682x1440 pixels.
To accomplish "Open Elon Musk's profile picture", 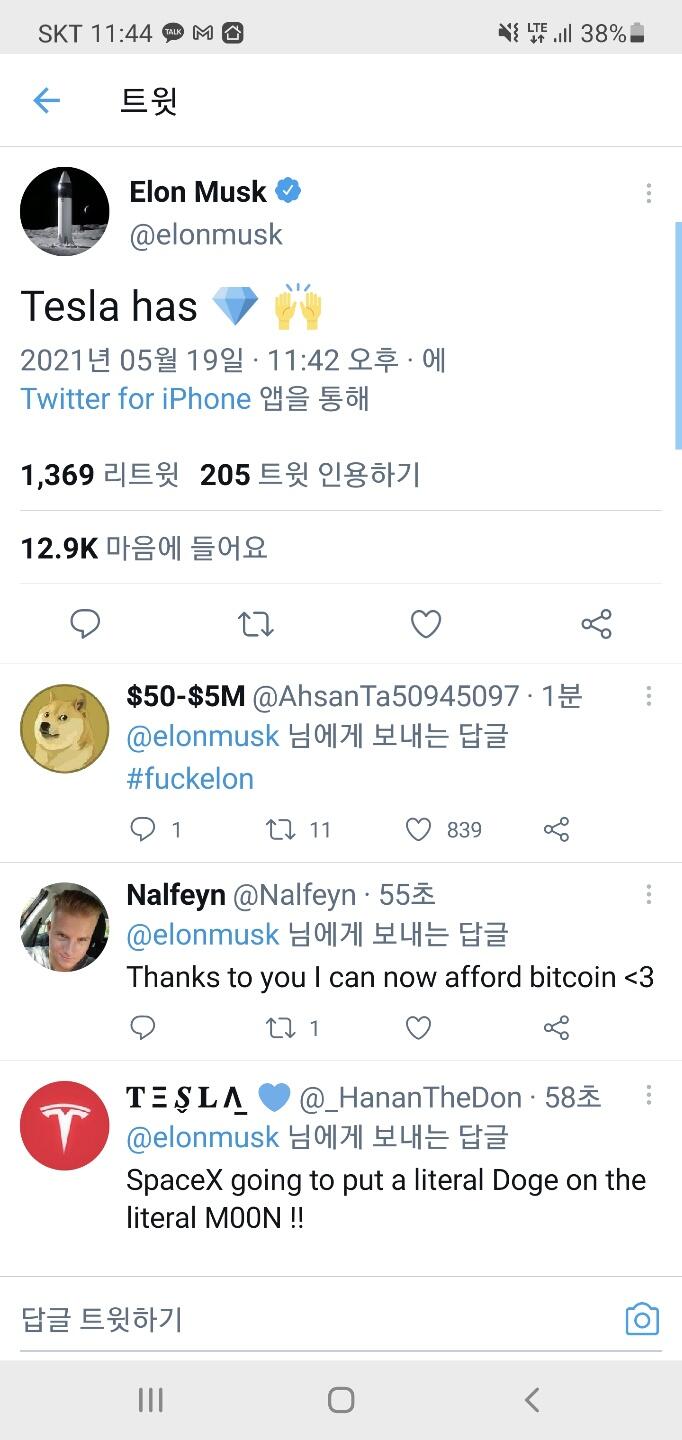I will tap(65, 212).
